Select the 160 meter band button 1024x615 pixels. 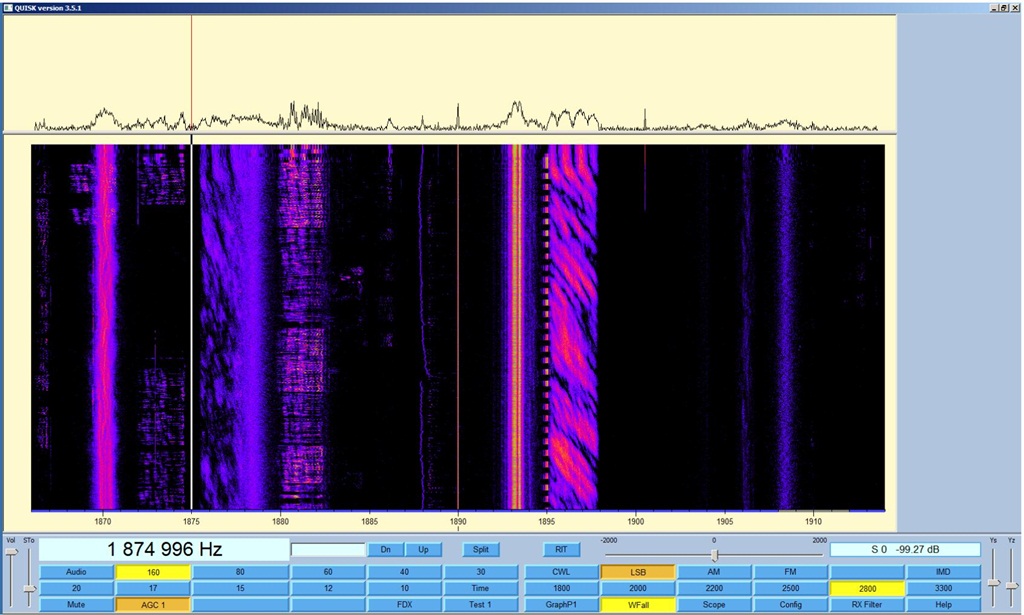tap(153, 572)
